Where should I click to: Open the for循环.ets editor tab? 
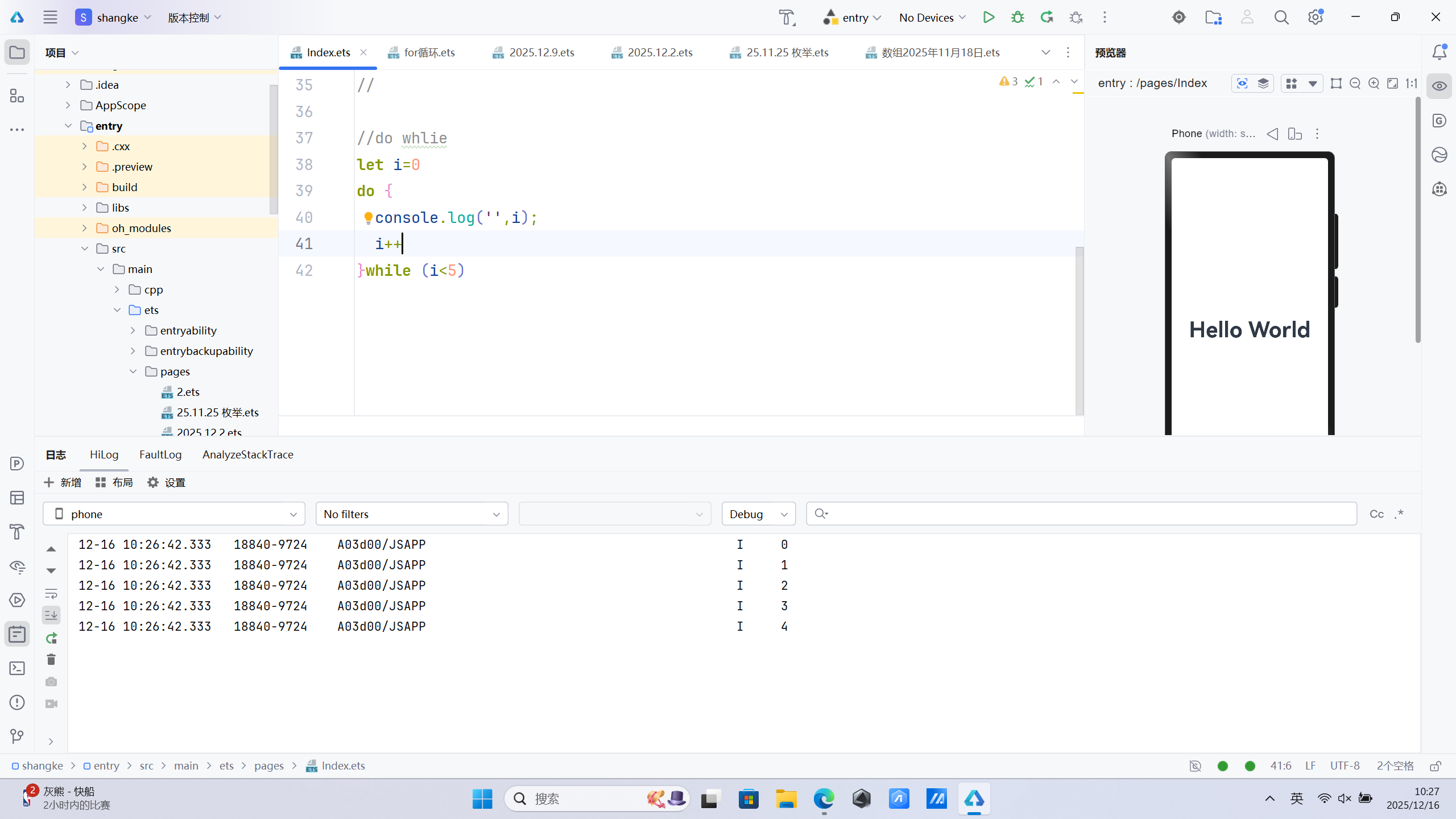(x=429, y=52)
